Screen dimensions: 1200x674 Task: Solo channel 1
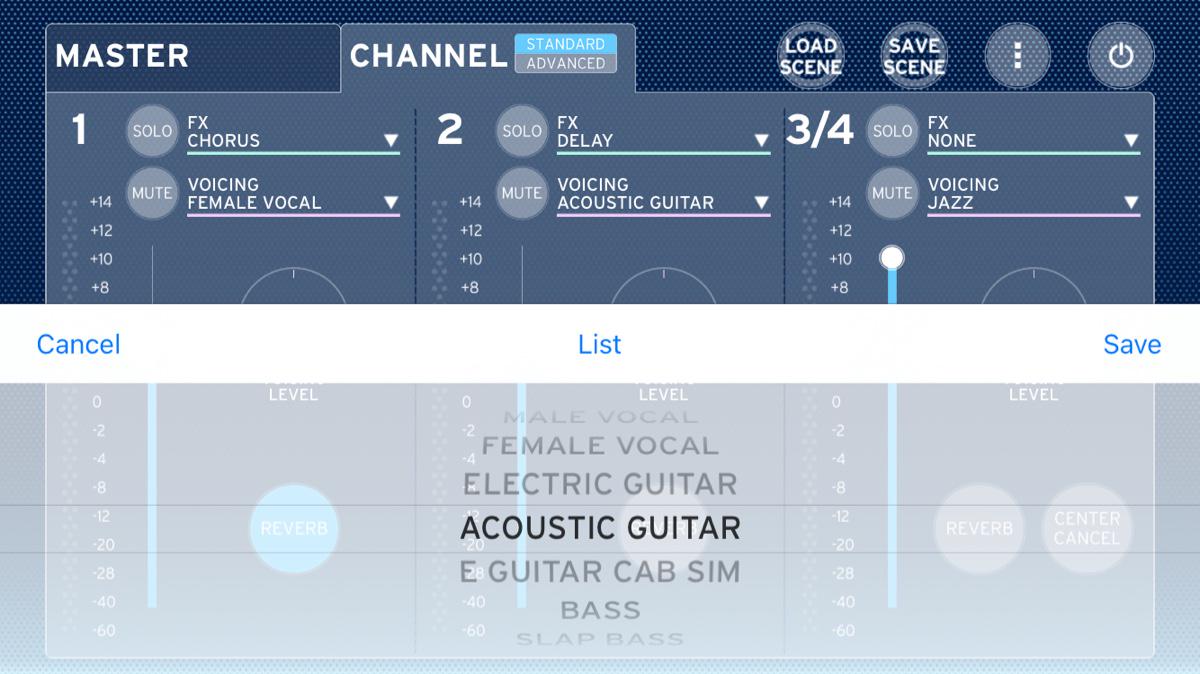coord(152,131)
